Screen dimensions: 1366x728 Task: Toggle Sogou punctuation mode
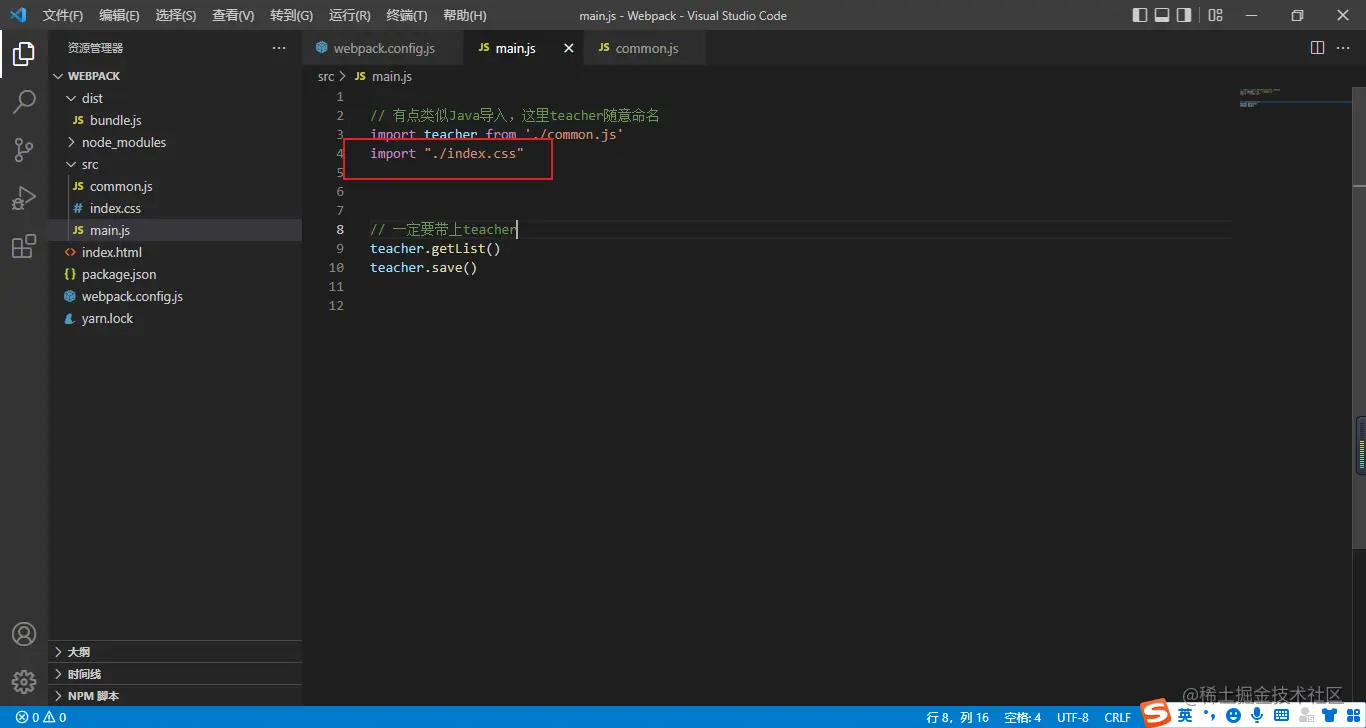pyautogui.click(x=1209, y=716)
